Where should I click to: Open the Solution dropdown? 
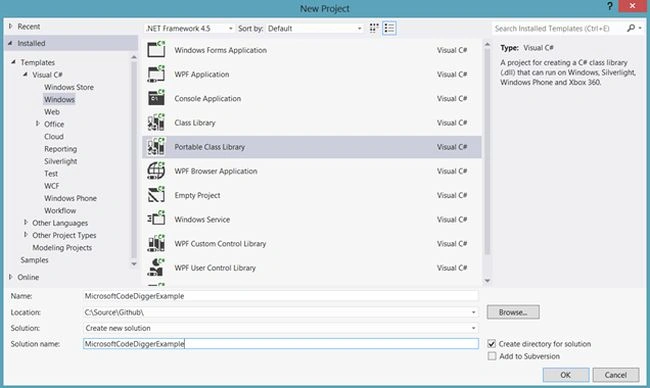click(473, 328)
